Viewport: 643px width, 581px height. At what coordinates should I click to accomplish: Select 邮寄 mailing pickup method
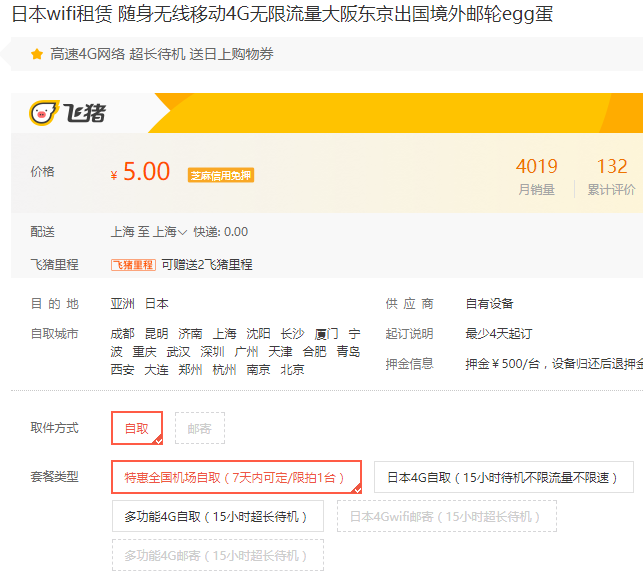coord(200,428)
